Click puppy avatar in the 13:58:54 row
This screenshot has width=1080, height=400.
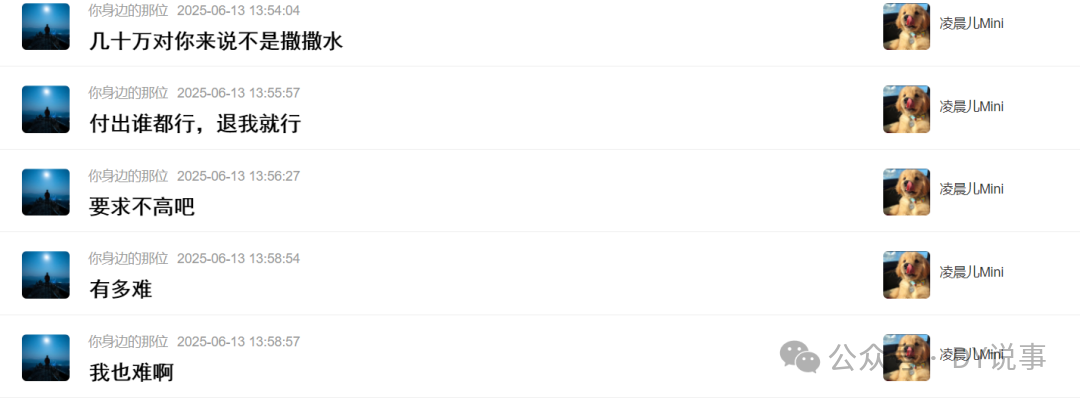pyautogui.click(x=906, y=275)
